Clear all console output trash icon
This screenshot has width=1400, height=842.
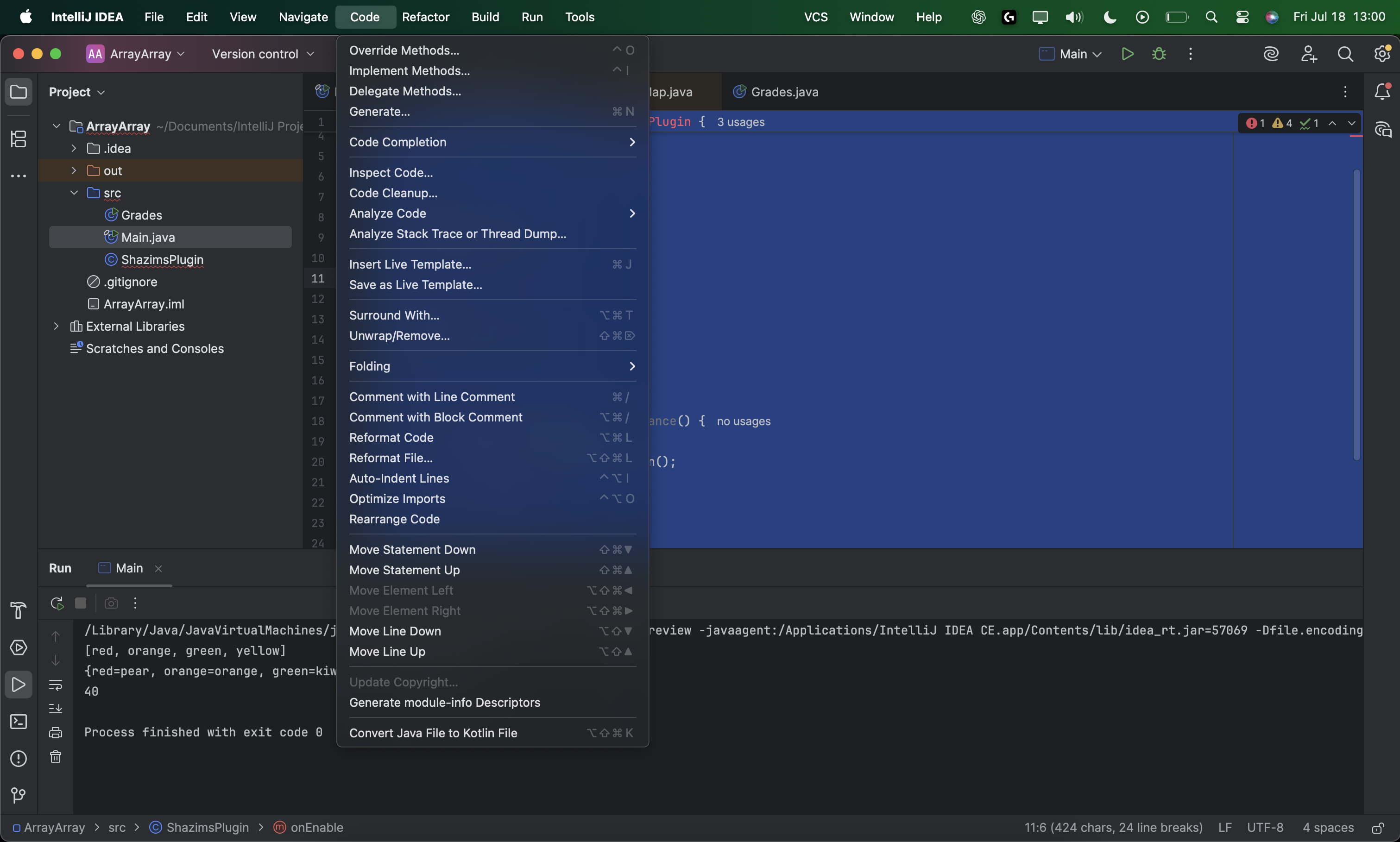tap(56, 757)
